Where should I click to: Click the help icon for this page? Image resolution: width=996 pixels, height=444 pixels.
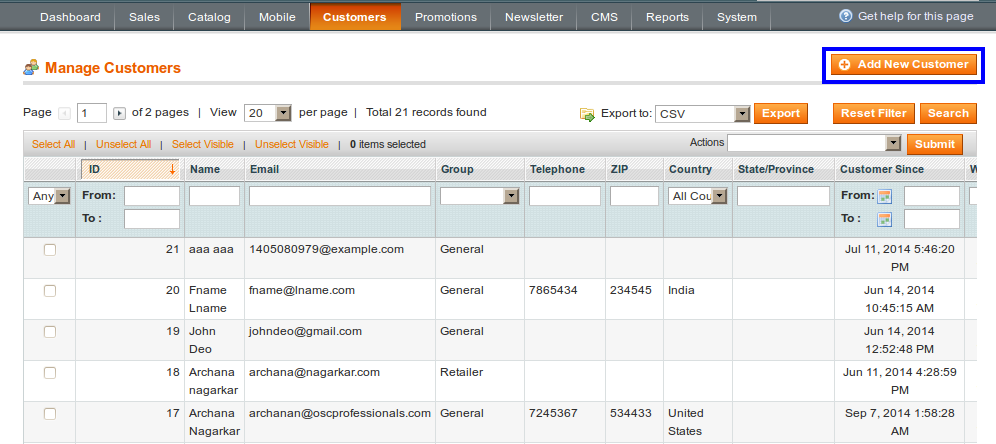(846, 16)
